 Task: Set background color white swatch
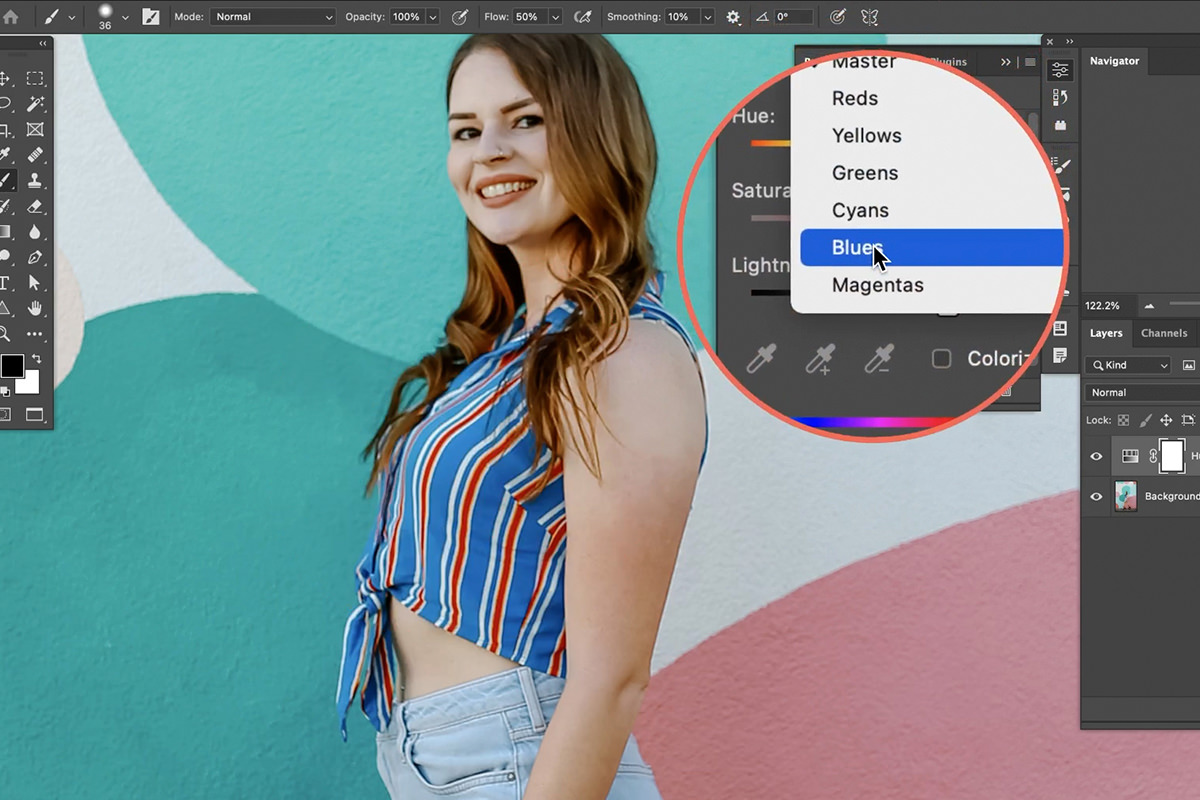tap(29, 384)
